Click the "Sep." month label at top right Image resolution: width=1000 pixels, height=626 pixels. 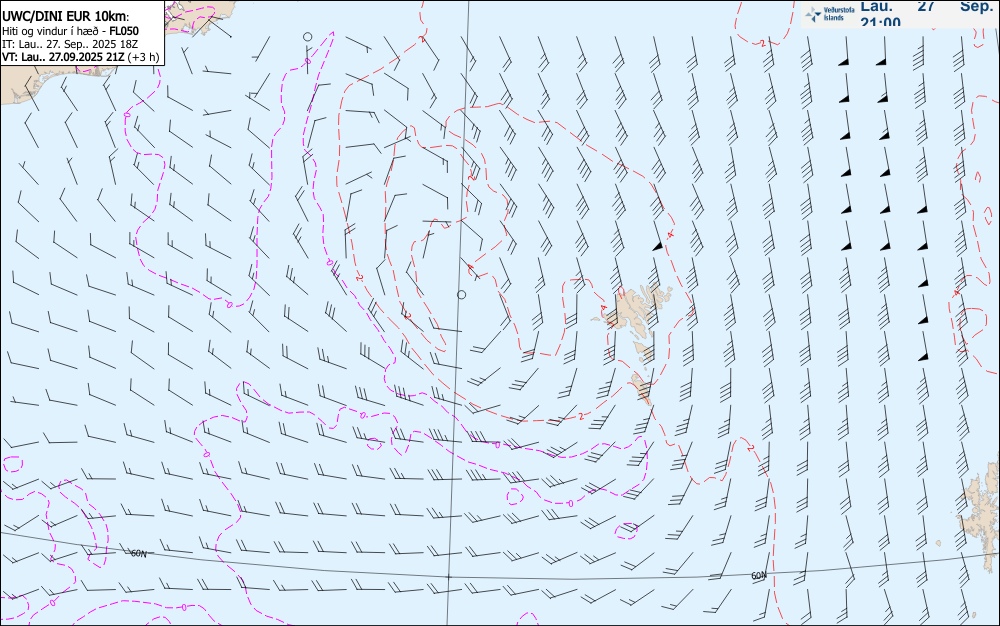(x=977, y=6)
